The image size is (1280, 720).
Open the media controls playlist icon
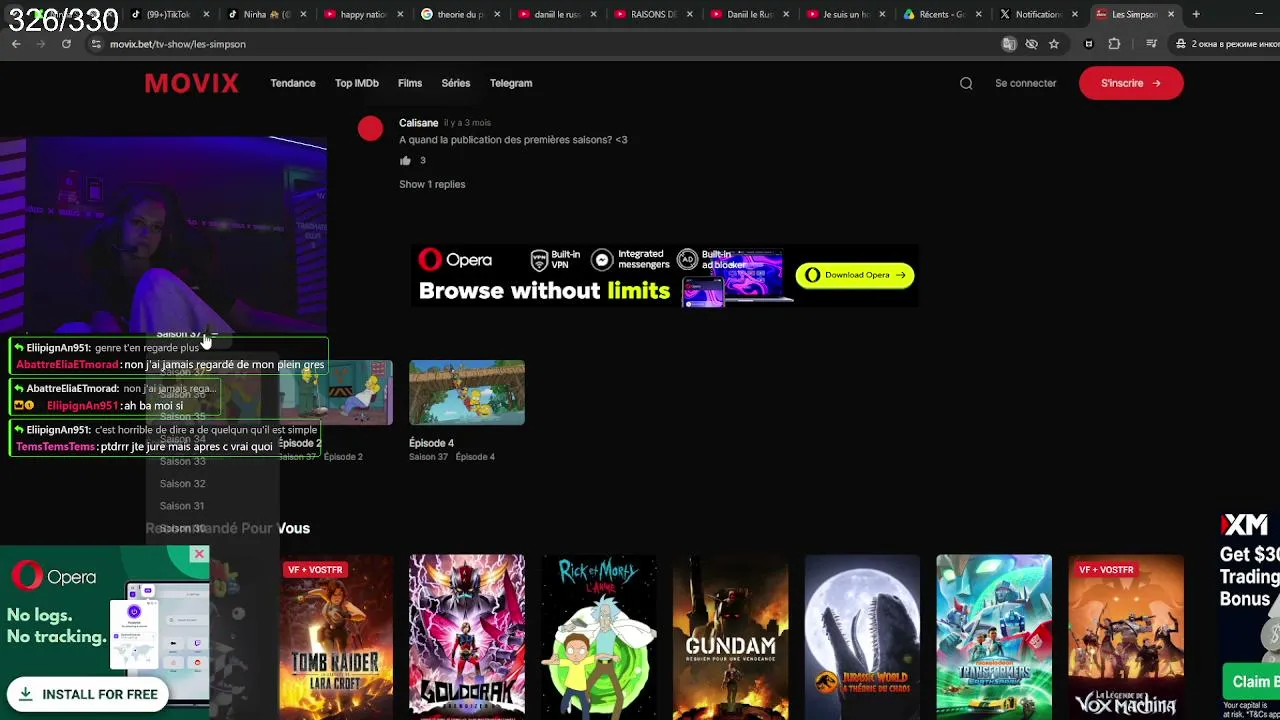pyautogui.click(x=1152, y=44)
